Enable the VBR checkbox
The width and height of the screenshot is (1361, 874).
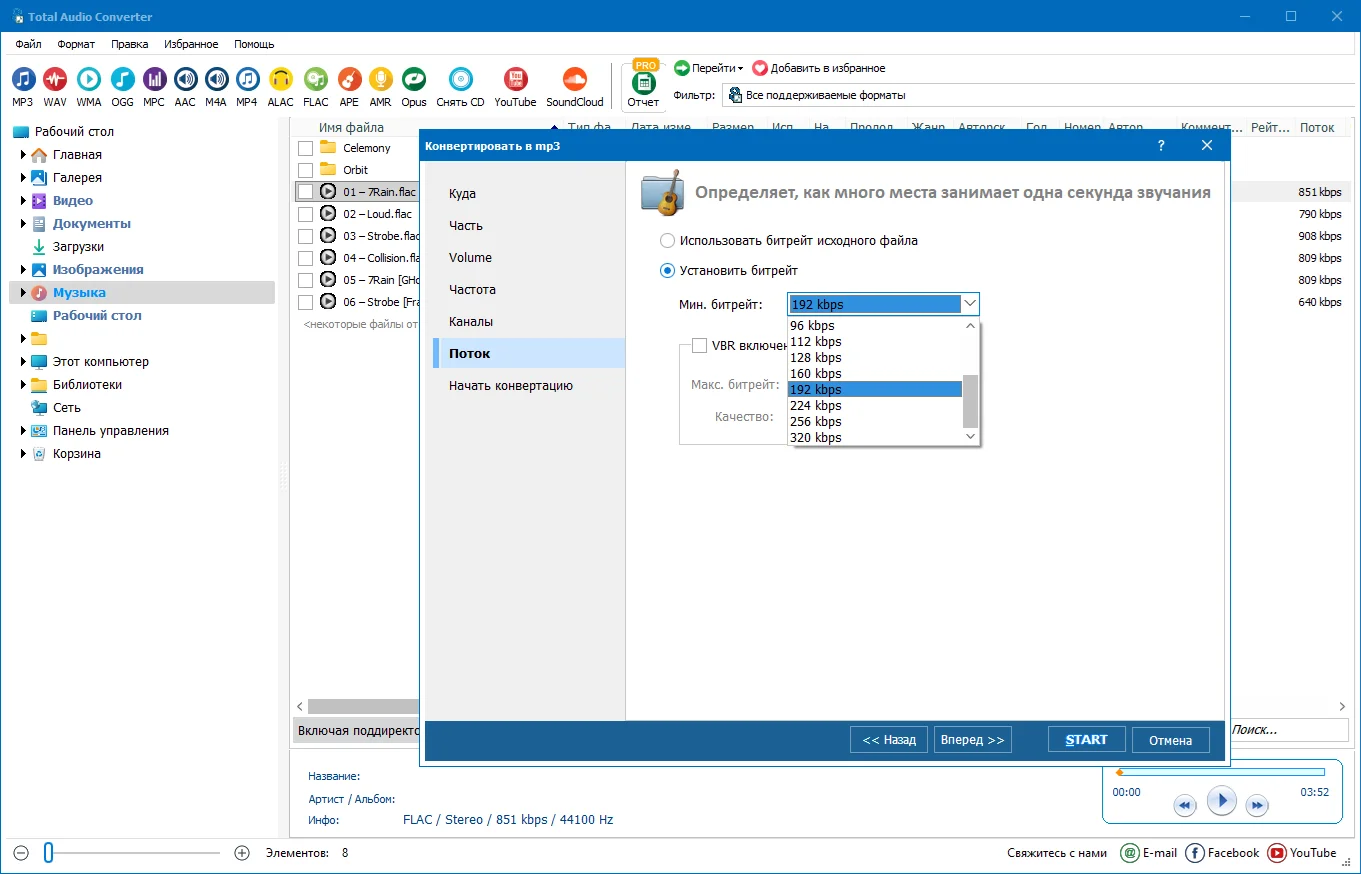(699, 346)
